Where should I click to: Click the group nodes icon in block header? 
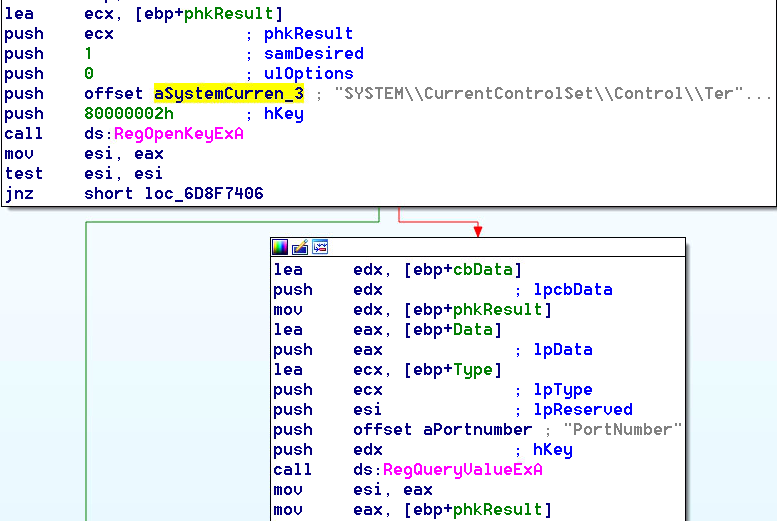(320, 247)
